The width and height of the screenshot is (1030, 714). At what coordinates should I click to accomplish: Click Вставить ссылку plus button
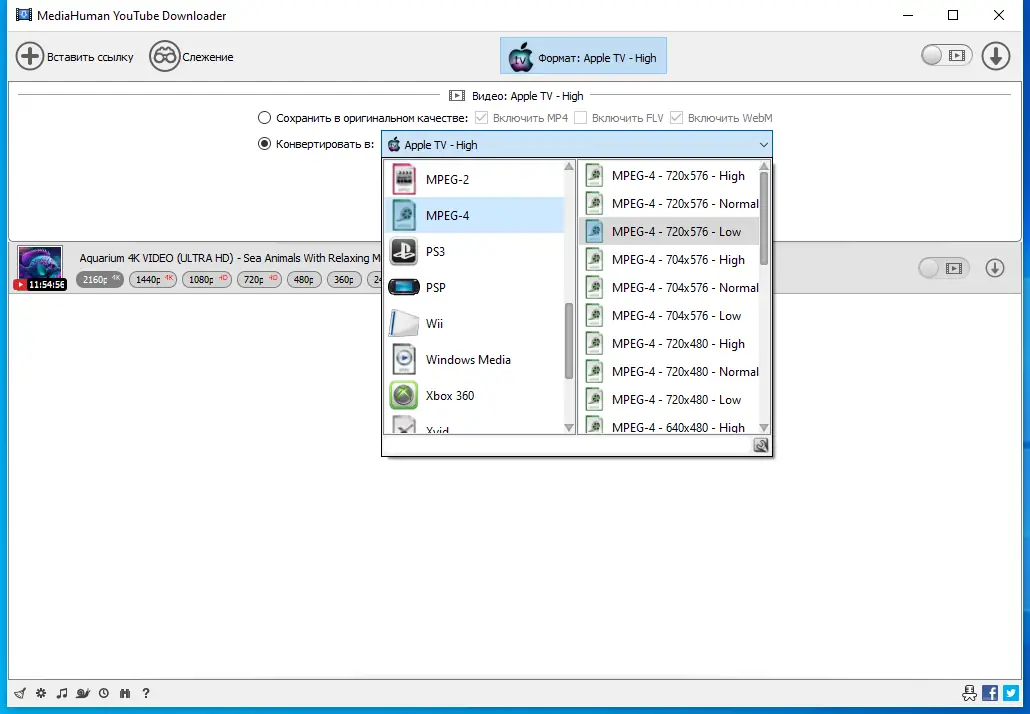(75, 56)
